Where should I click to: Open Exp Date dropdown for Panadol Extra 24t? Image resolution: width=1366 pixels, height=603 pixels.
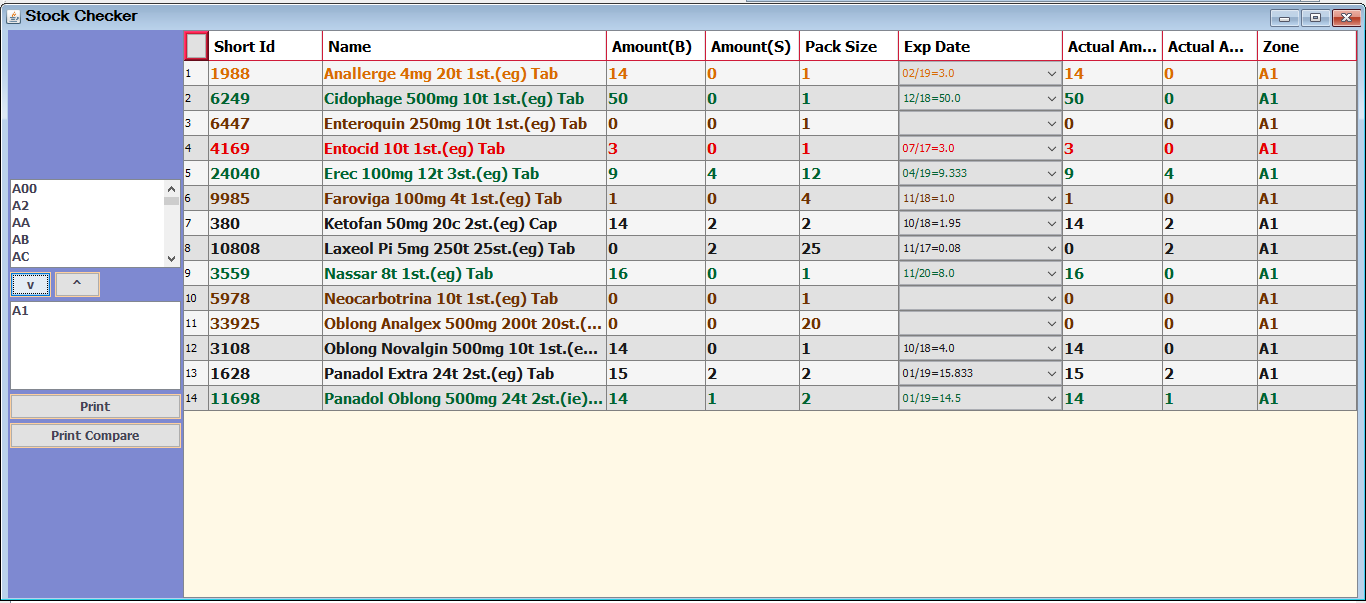tap(1051, 374)
